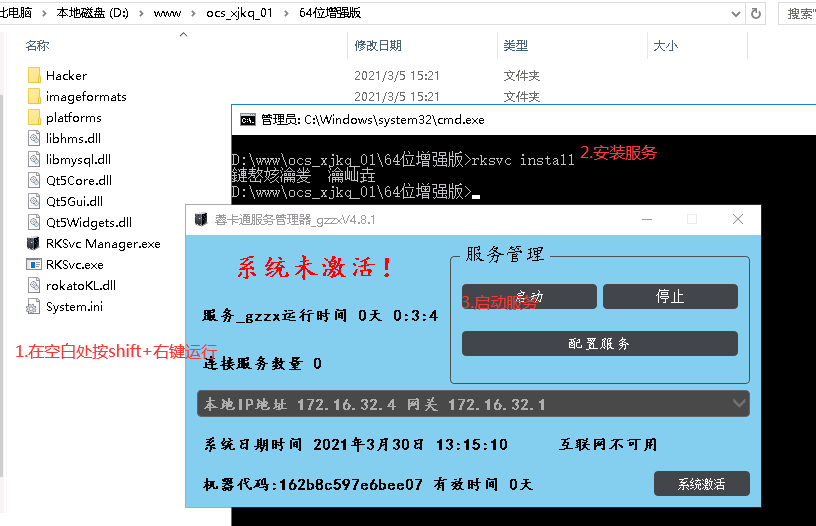The height and width of the screenshot is (526, 816).
Task: Select the file name platforms
Action: click(74, 118)
